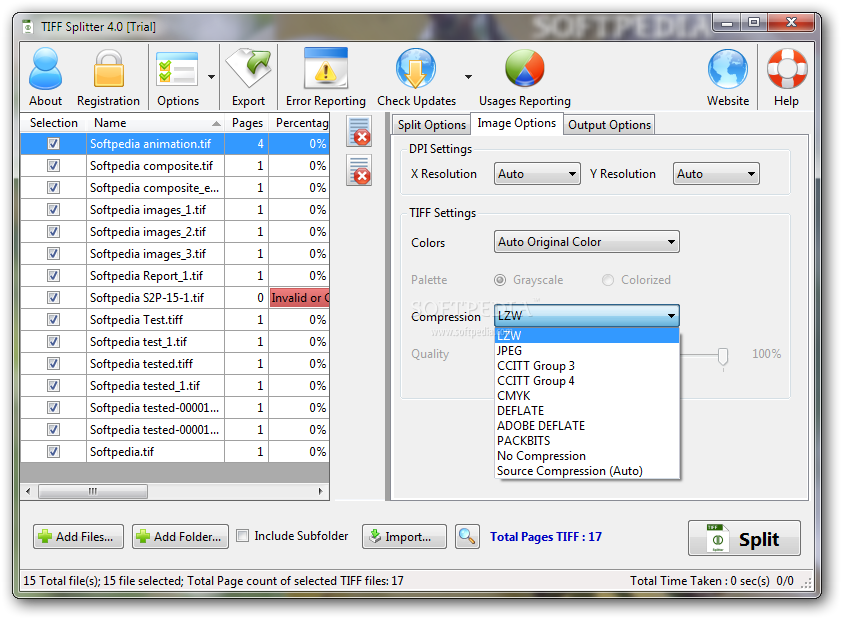
Task: Expand the Check Updates arrow menu
Action: pyautogui.click(x=468, y=77)
